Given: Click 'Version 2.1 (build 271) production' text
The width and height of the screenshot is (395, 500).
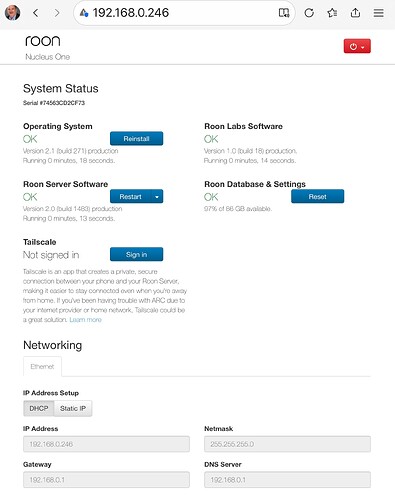Looking at the screenshot, I should [x=71, y=151].
